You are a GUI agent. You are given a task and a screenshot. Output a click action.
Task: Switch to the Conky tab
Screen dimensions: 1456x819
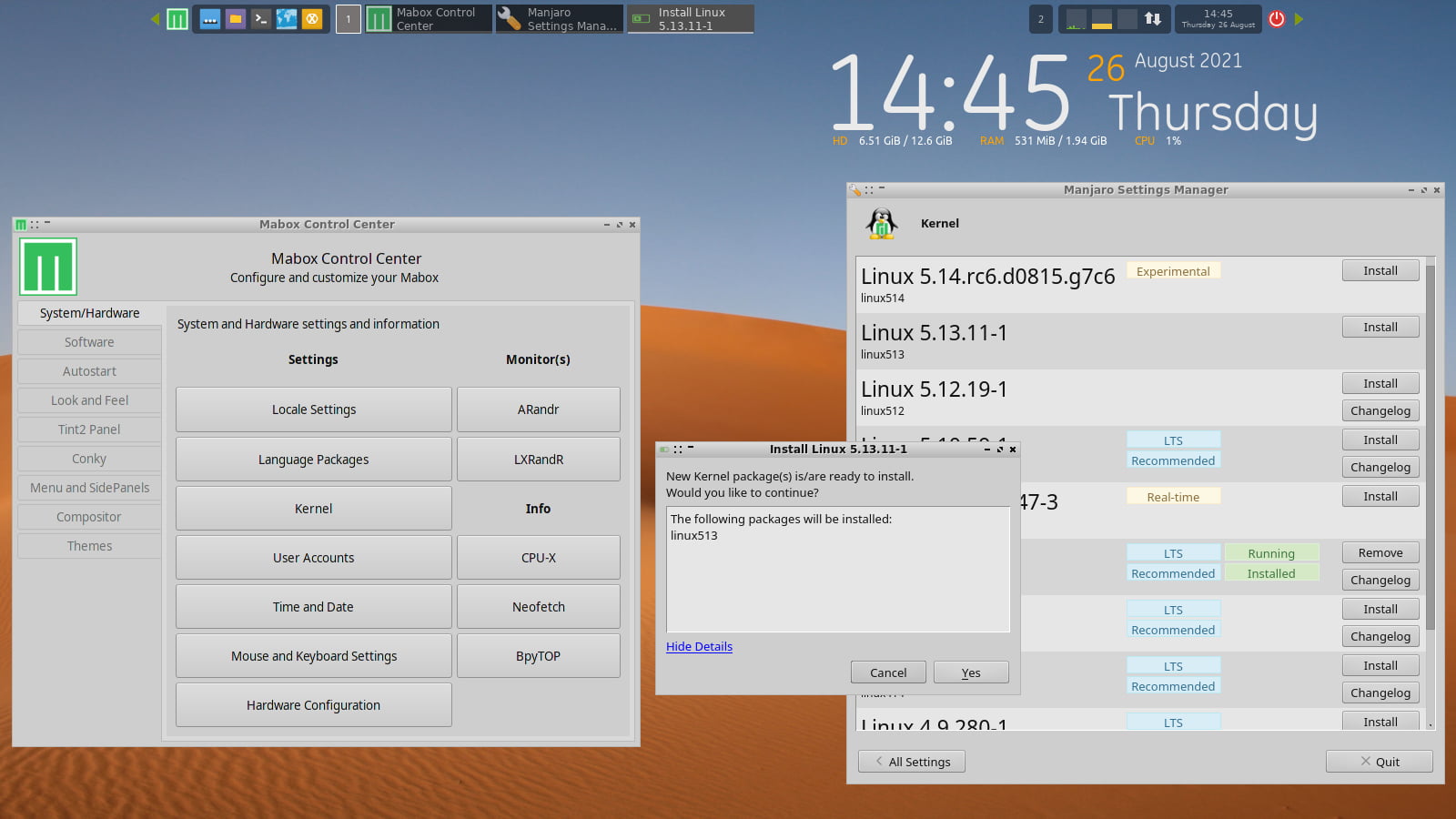(x=89, y=459)
